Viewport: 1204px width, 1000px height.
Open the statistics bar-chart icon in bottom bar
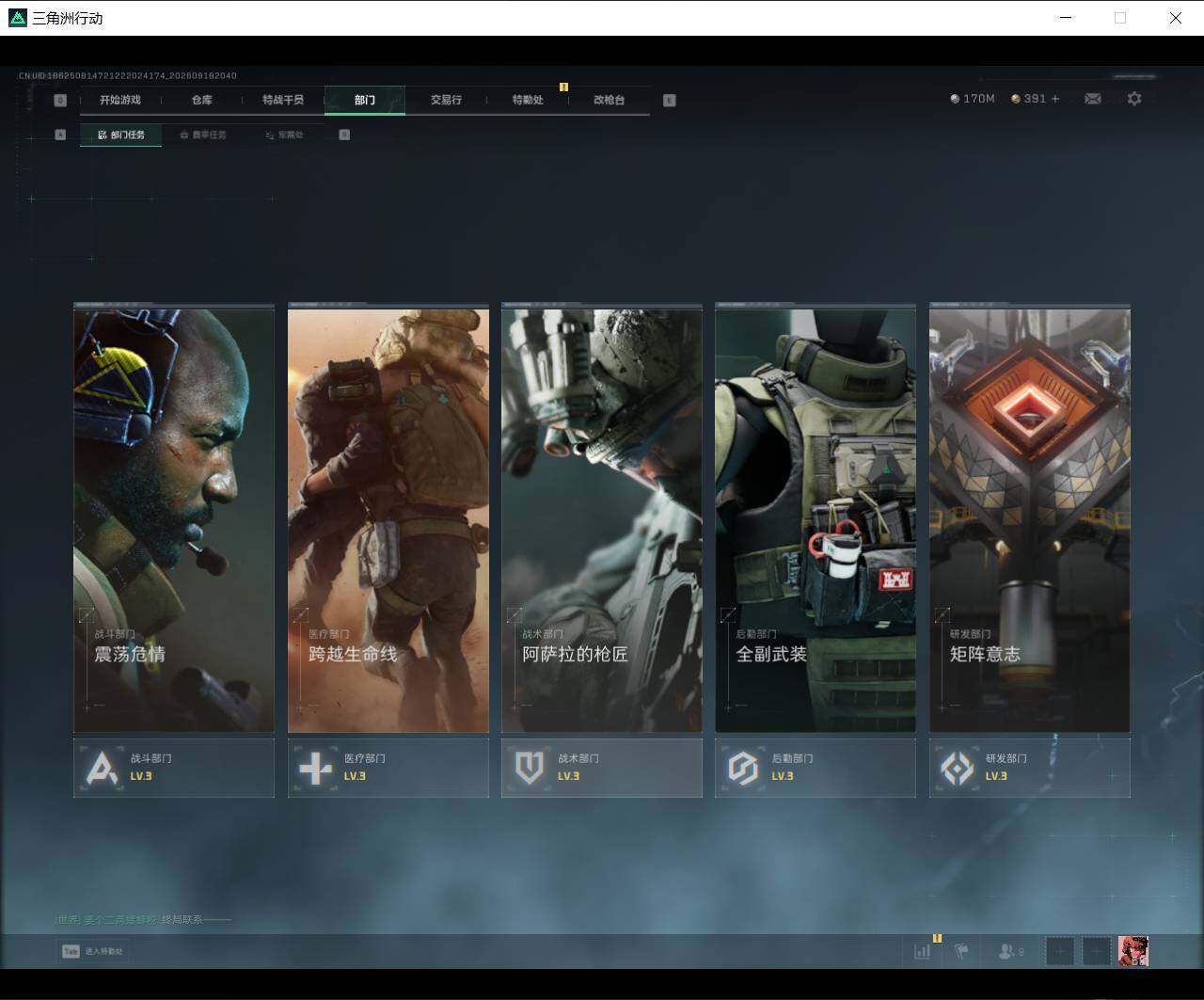pos(922,951)
